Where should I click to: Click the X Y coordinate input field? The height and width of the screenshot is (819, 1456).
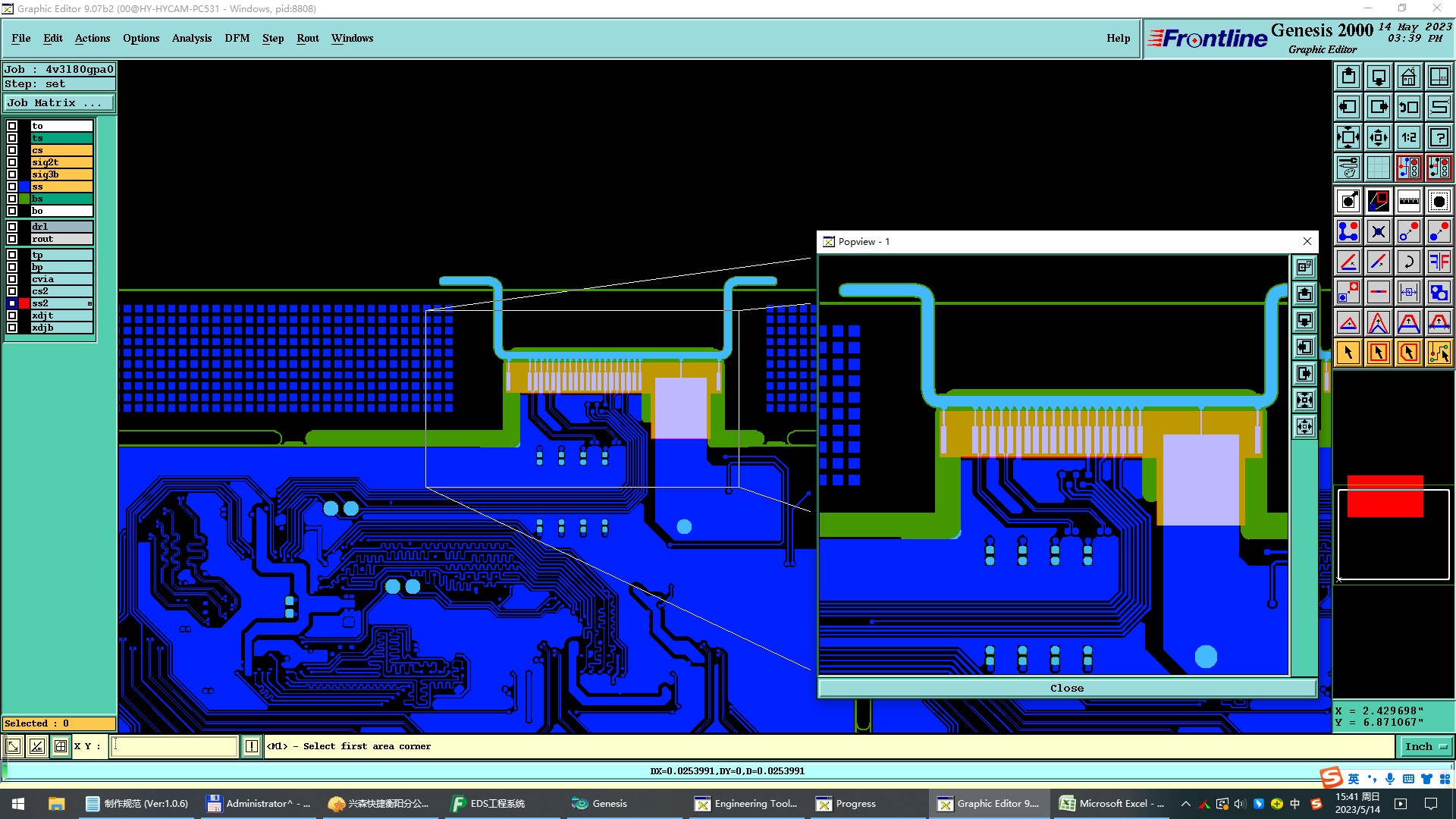click(174, 747)
